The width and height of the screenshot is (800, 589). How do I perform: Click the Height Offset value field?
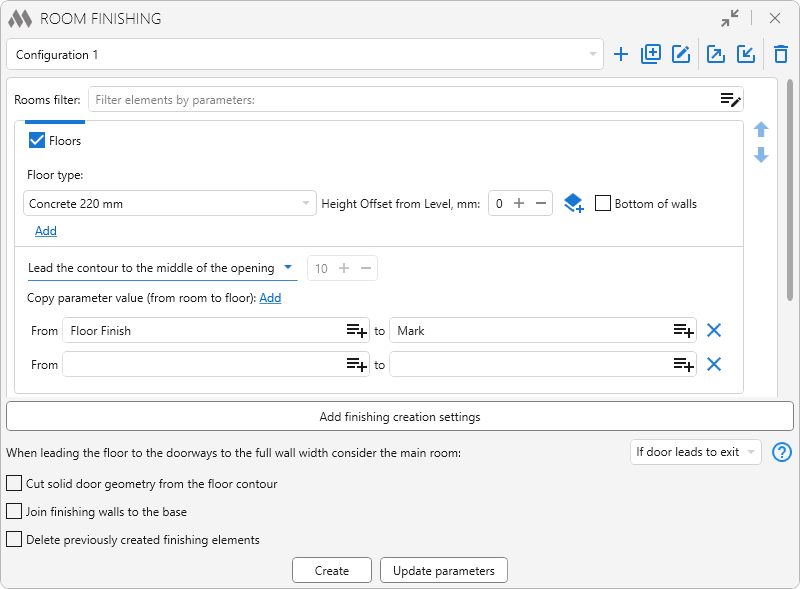(x=499, y=203)
